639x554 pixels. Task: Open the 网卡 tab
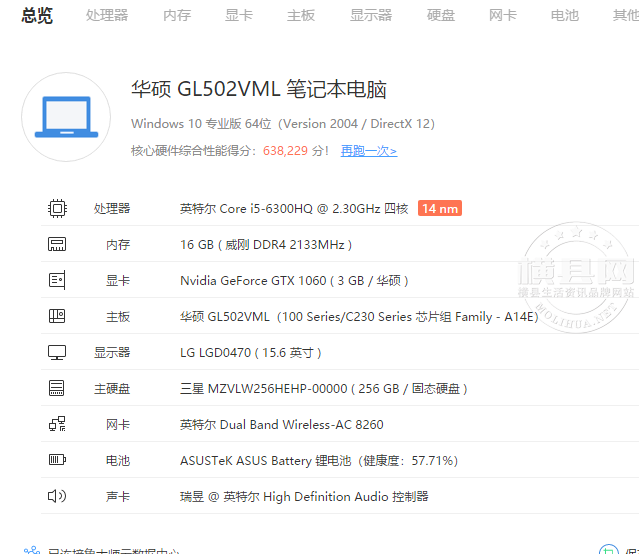click(x=502, y=15)
